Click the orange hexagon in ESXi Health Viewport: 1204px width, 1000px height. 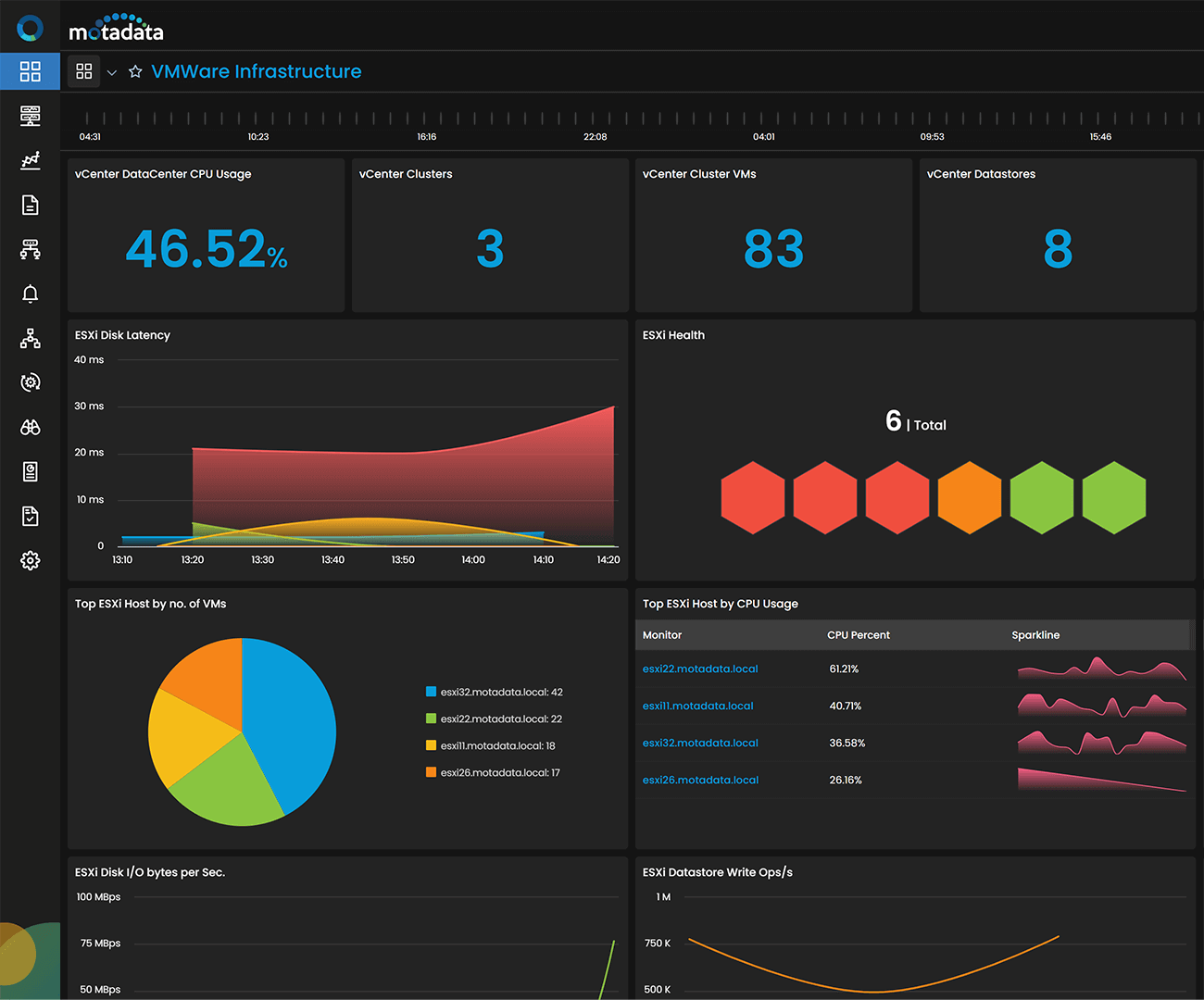(969, 498)
